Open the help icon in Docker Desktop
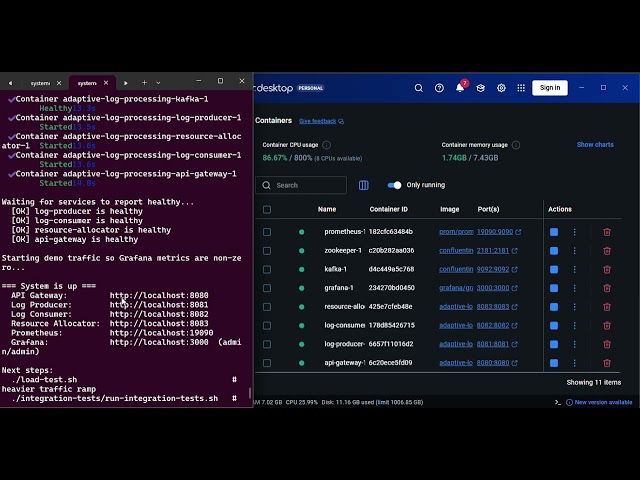The width and height of the screenshot is (640, 480). coord(439,88)
